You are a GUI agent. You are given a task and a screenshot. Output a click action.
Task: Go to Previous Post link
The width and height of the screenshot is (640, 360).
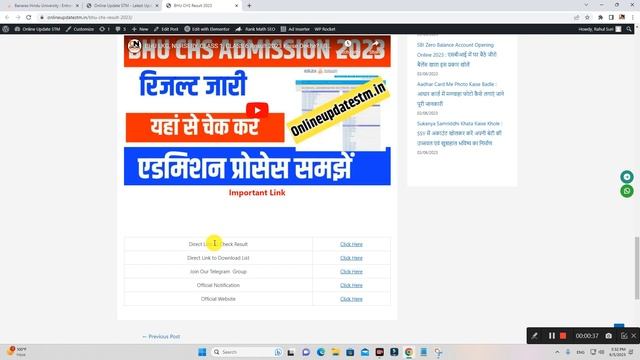(161, 336)
